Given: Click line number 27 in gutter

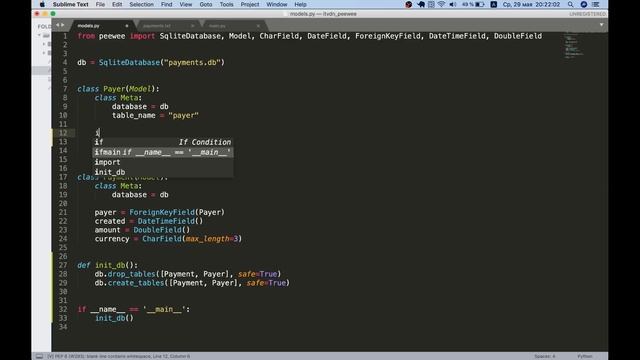Looking at the screenshot, I should point(62,265).
